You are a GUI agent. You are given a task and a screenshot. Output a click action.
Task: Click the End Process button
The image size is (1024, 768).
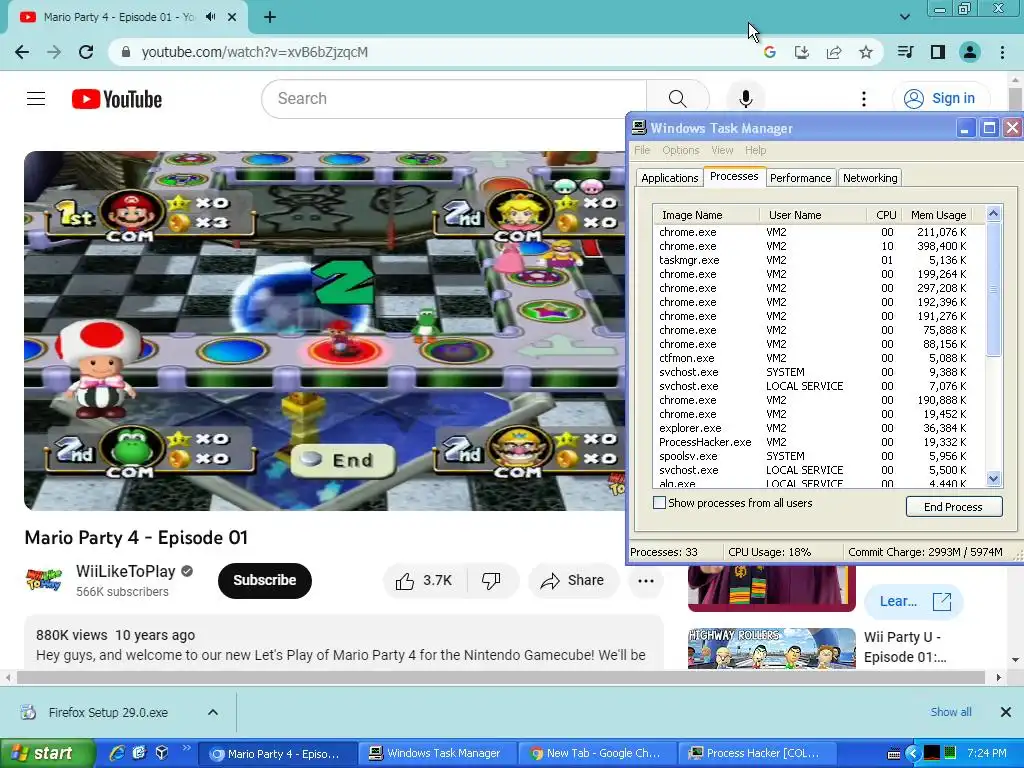click(x=953, y=507)
